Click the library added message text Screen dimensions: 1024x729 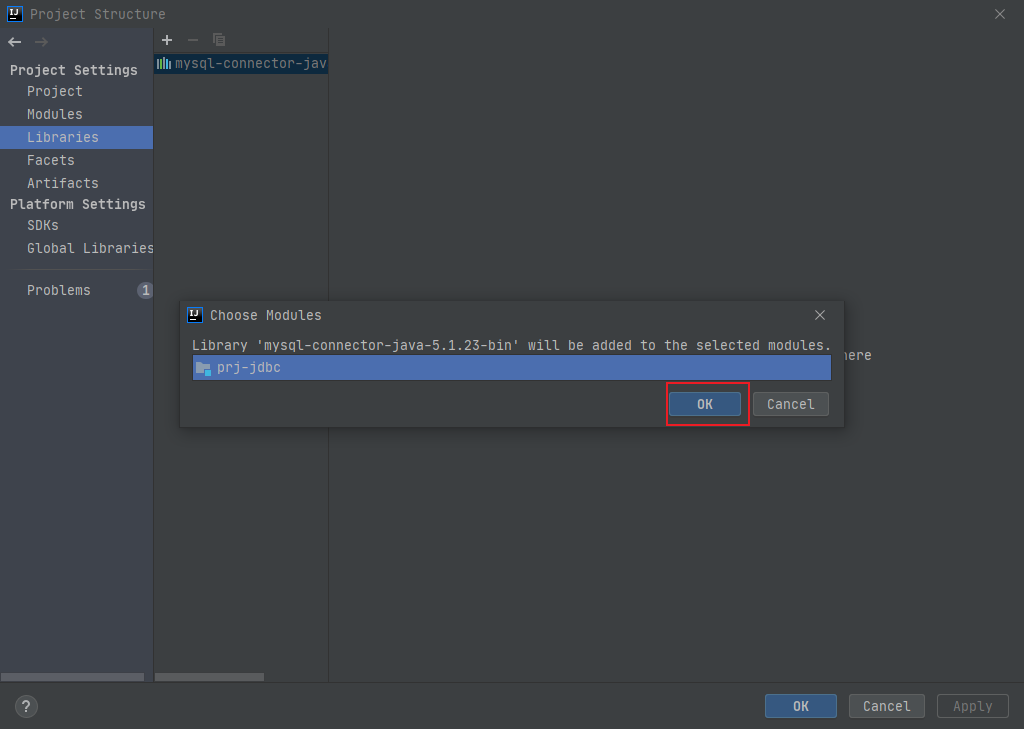(x=511, y=345)
